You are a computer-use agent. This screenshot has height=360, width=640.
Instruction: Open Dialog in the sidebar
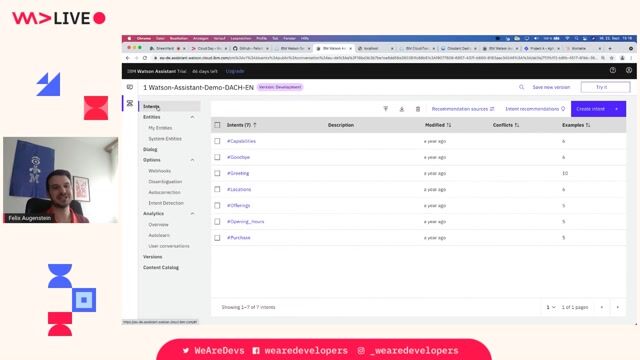150,149
